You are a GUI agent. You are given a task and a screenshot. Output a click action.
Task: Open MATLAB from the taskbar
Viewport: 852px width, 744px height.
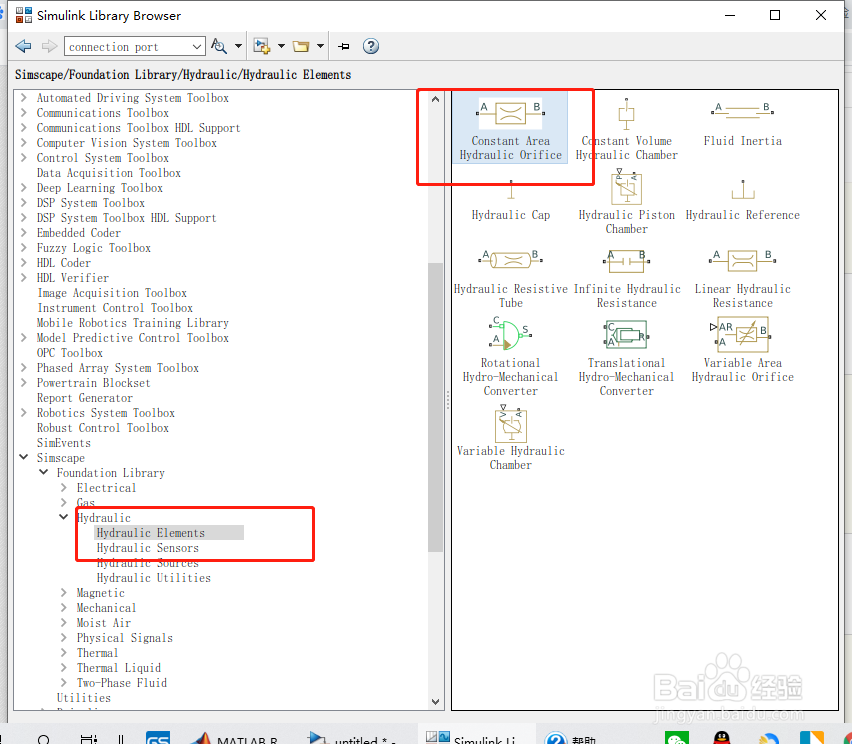[234, 737]
